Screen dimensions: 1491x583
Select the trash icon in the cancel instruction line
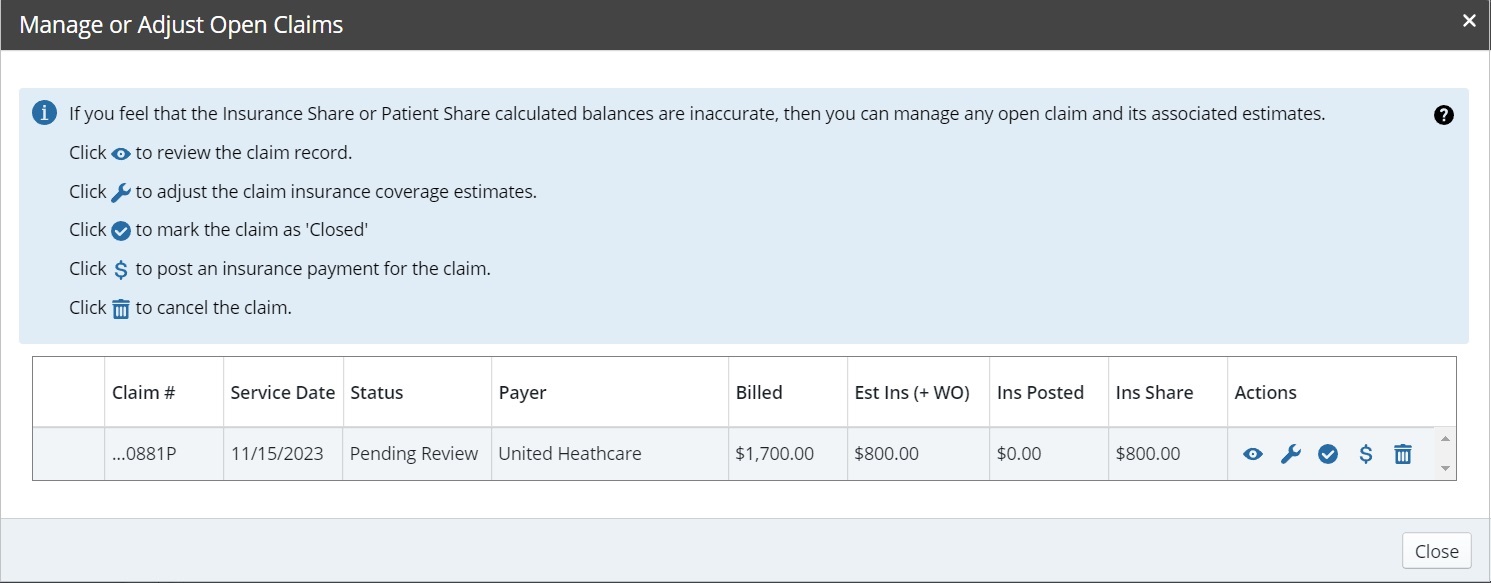tap(120, 306)
